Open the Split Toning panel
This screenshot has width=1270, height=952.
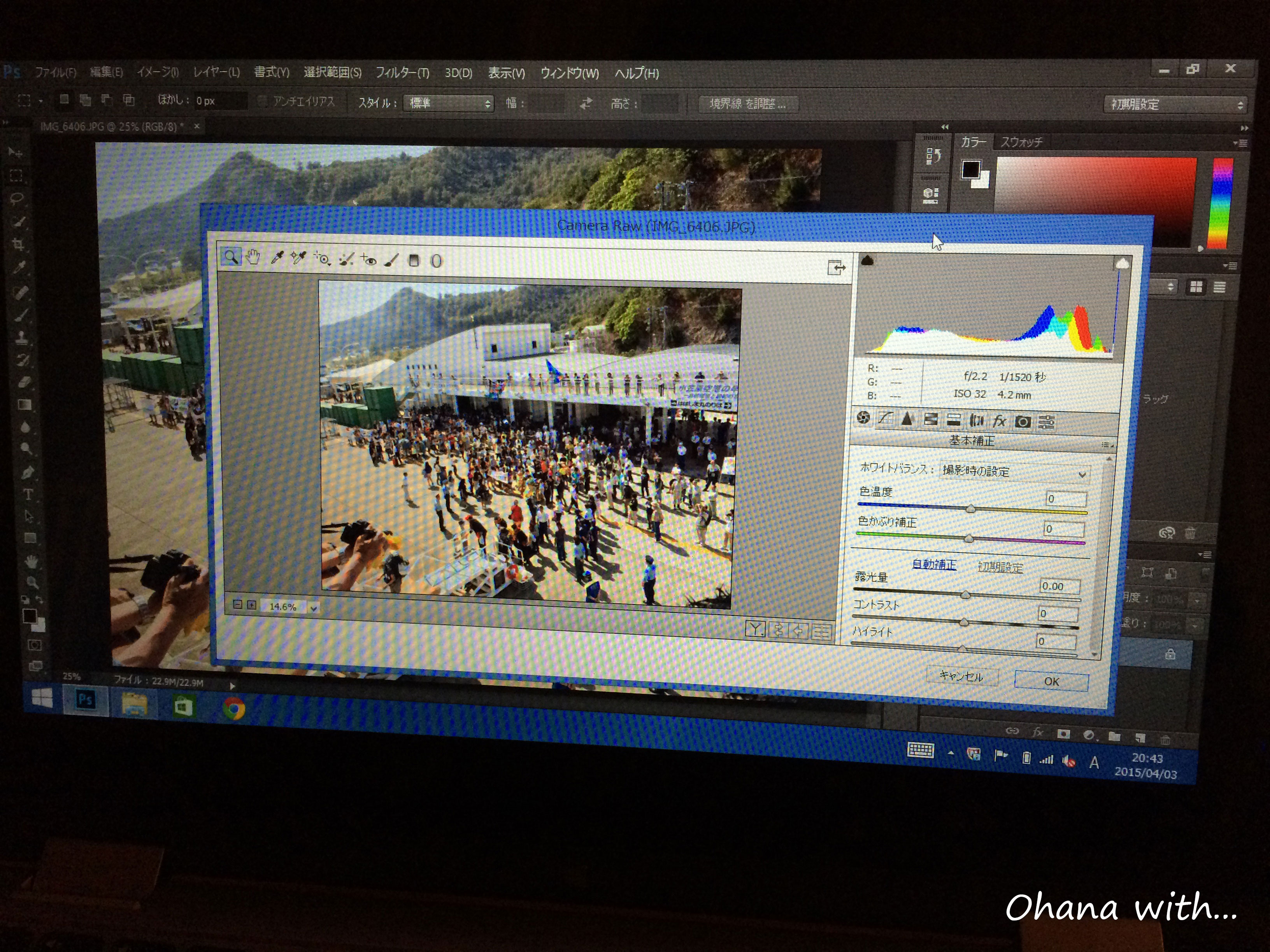954,421
